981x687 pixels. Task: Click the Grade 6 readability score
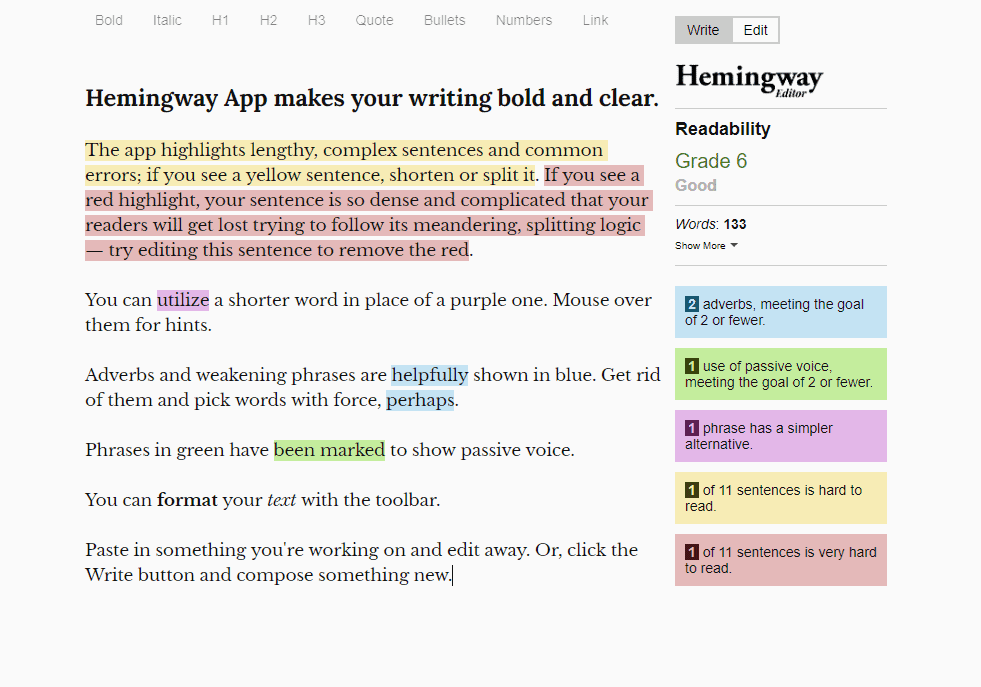(x=711, y=161)
